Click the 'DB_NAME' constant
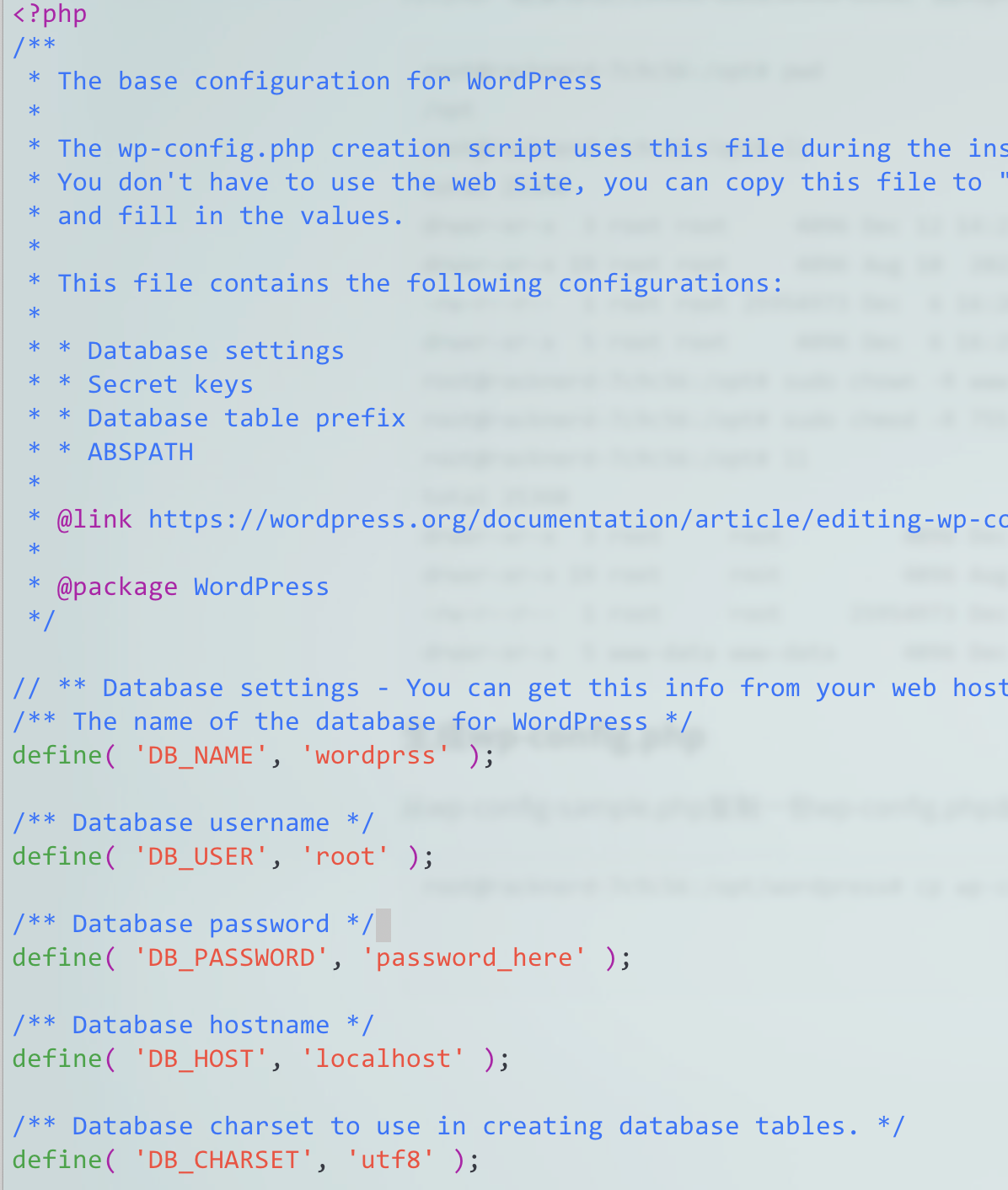This screenshot has height=1190, width=1008. coord(201,755)
